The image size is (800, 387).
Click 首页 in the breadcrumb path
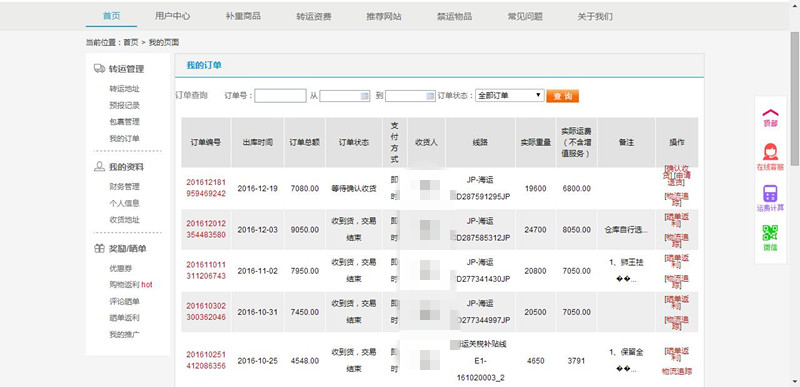(x=131, y=42)
